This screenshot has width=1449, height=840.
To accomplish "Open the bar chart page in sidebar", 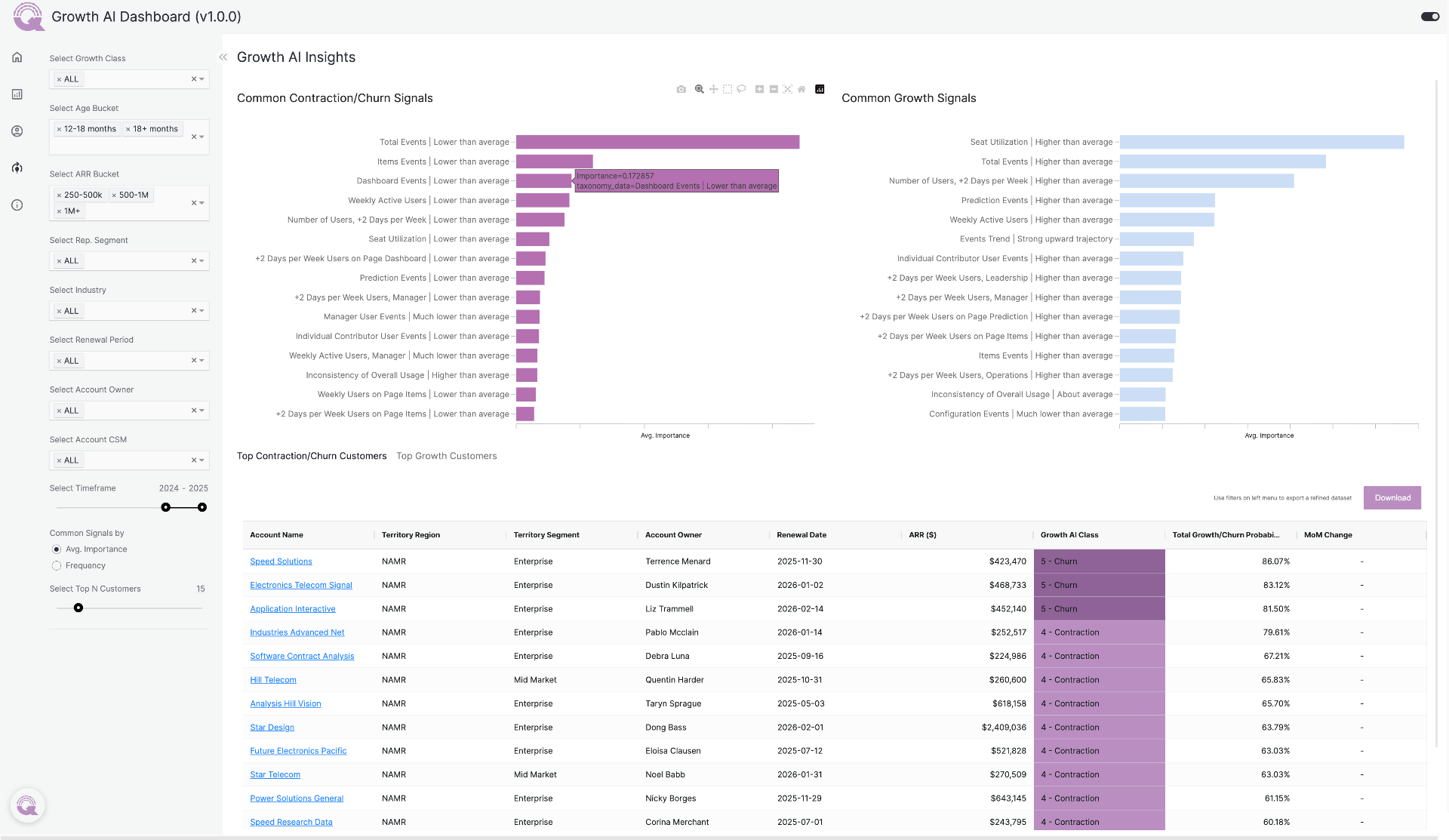I will click(17, 94).
